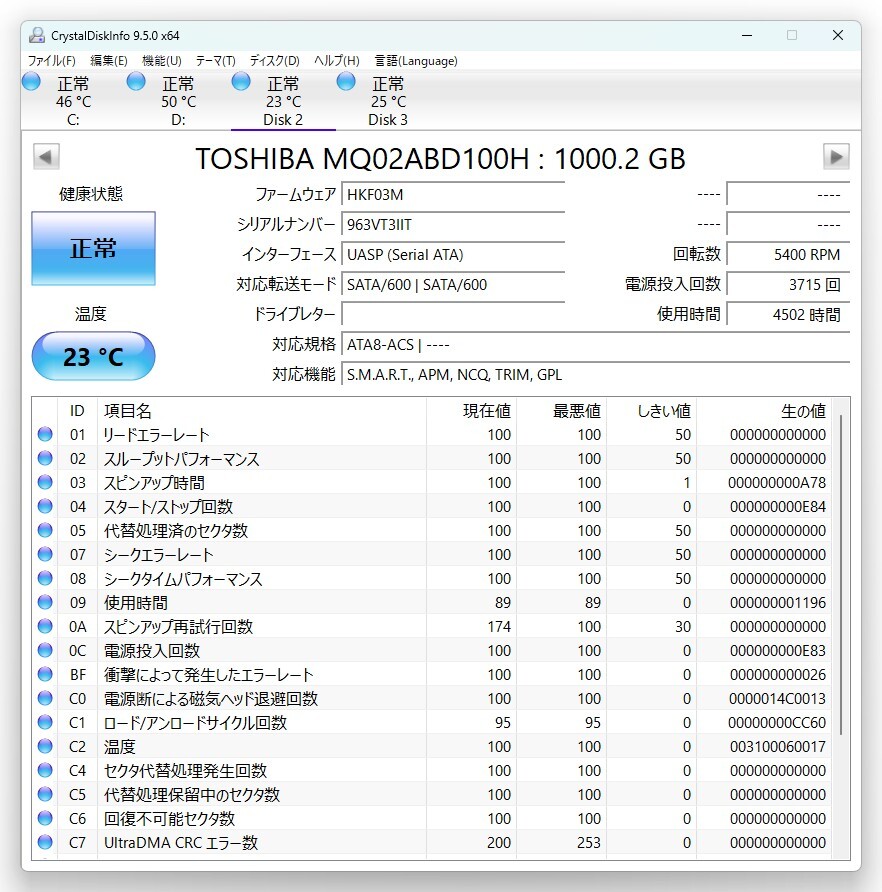Select the Disk 2 tab

pyautogui.click(x=283, y=101)
